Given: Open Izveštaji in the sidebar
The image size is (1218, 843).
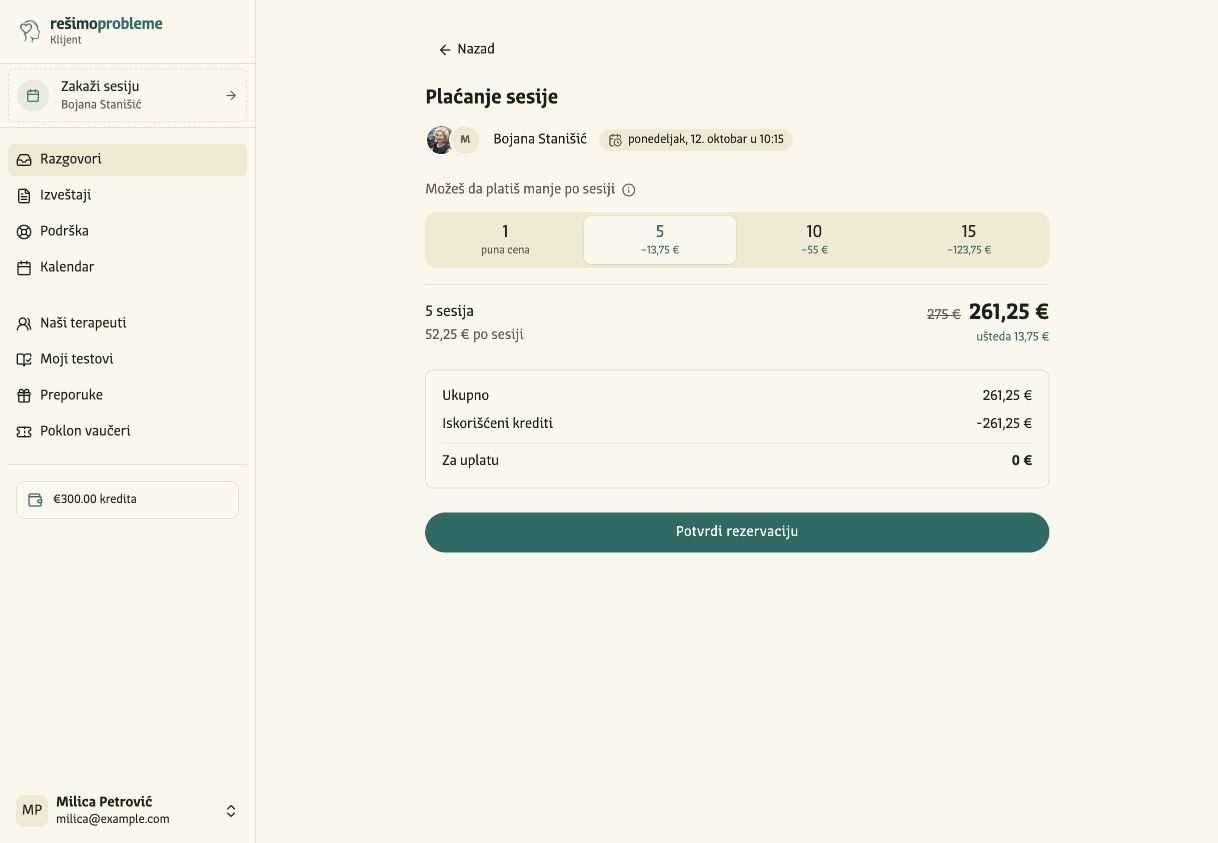Looking at the screenshot, I should (x=128, y=196).
